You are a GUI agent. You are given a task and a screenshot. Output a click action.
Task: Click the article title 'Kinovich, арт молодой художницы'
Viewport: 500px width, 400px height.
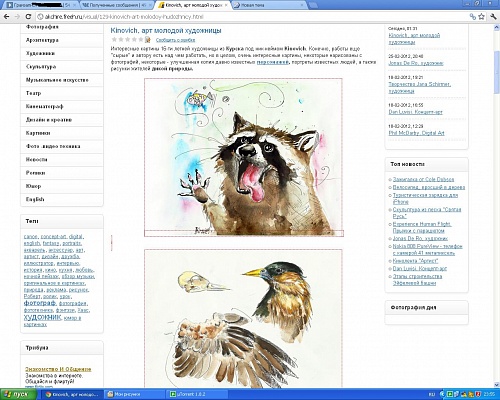[x=166, y=31]
